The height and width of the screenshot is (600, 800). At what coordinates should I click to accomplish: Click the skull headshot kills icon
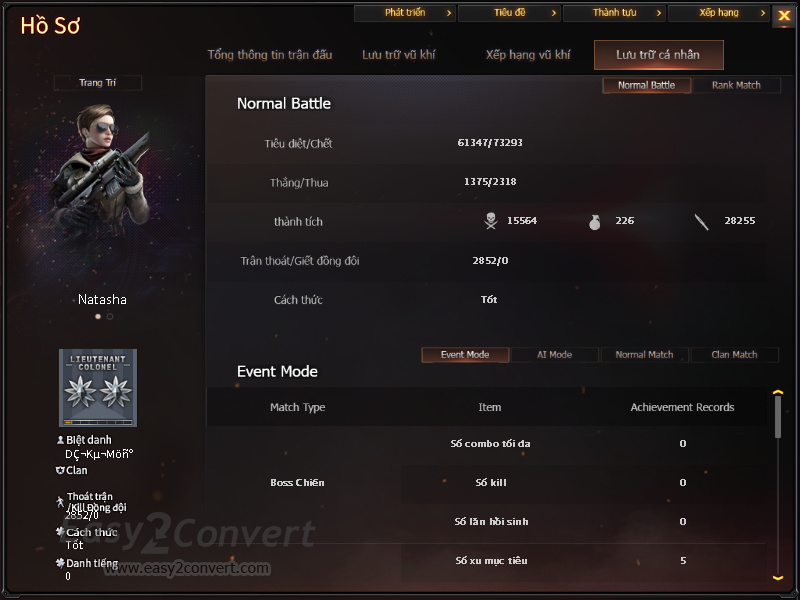491,221
